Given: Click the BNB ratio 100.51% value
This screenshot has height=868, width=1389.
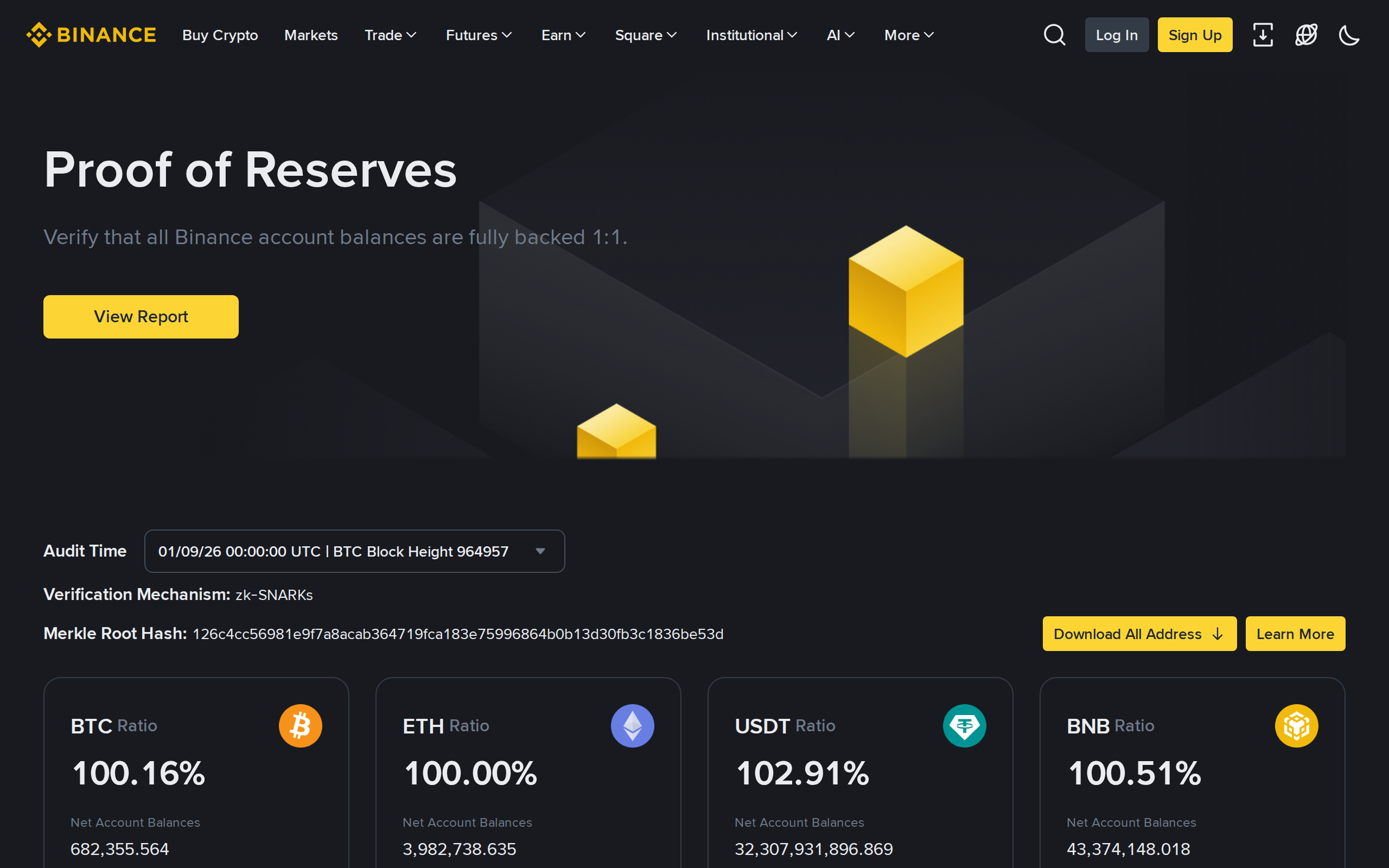Looking at the screenshot, I should coord(1134,773).
